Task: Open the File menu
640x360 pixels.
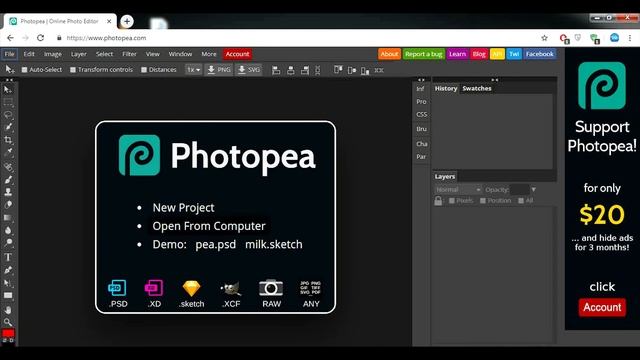Action: (x=9, y=54)
